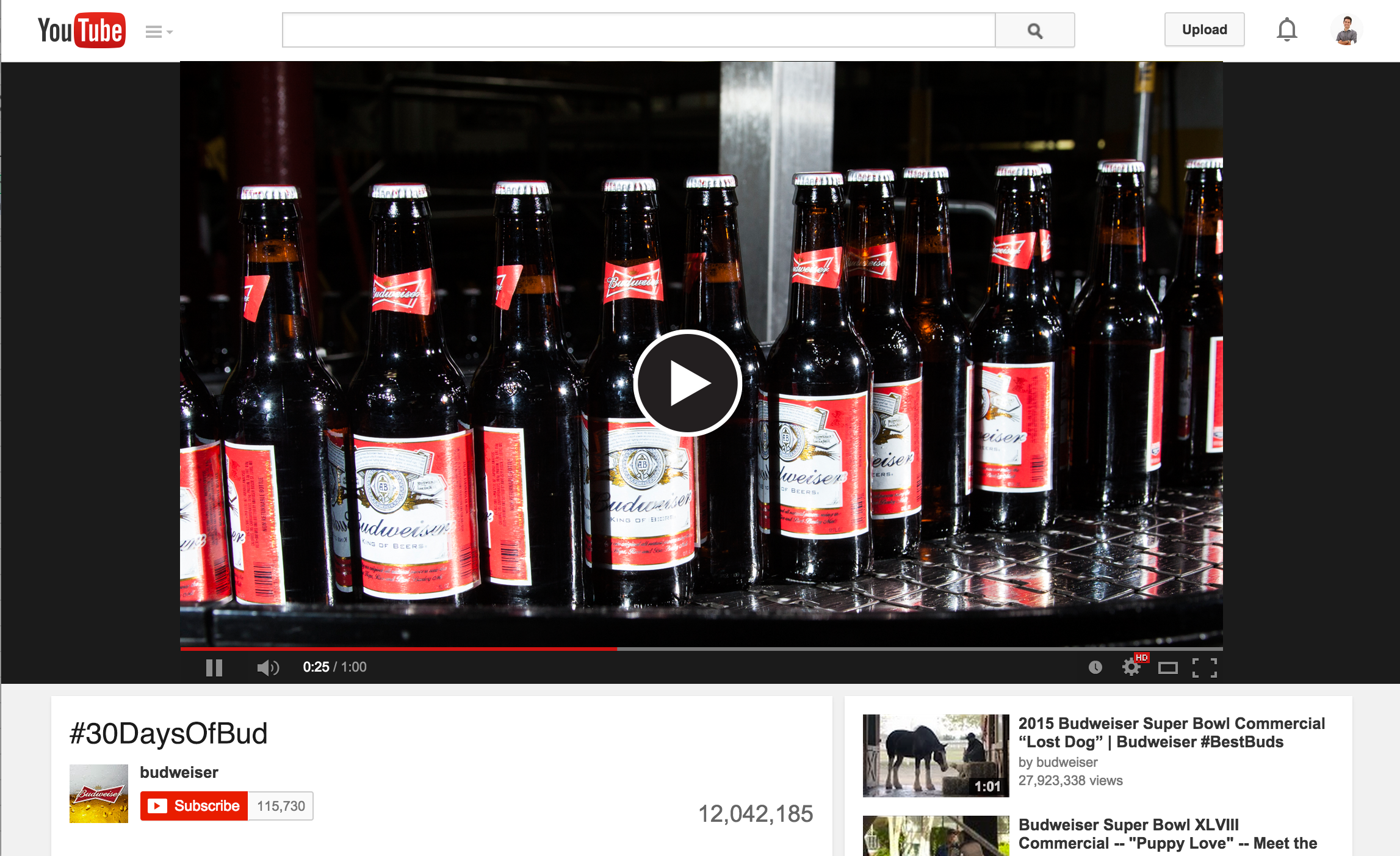Switch to theater mode
1400x856 pixels.
(x=1169, y=667)
